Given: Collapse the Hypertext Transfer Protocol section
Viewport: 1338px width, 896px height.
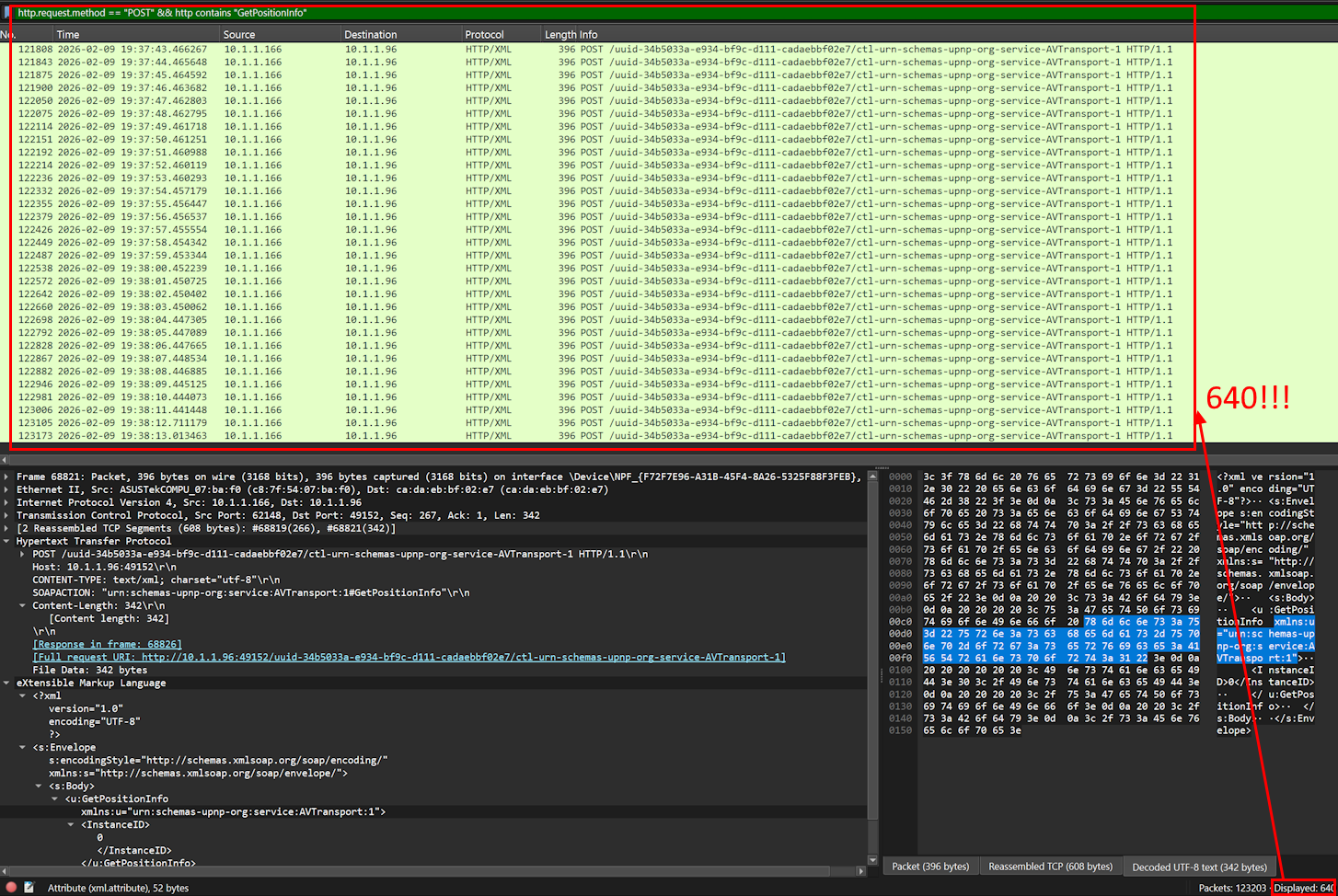Looking at the screenshot, I should 7,541.
